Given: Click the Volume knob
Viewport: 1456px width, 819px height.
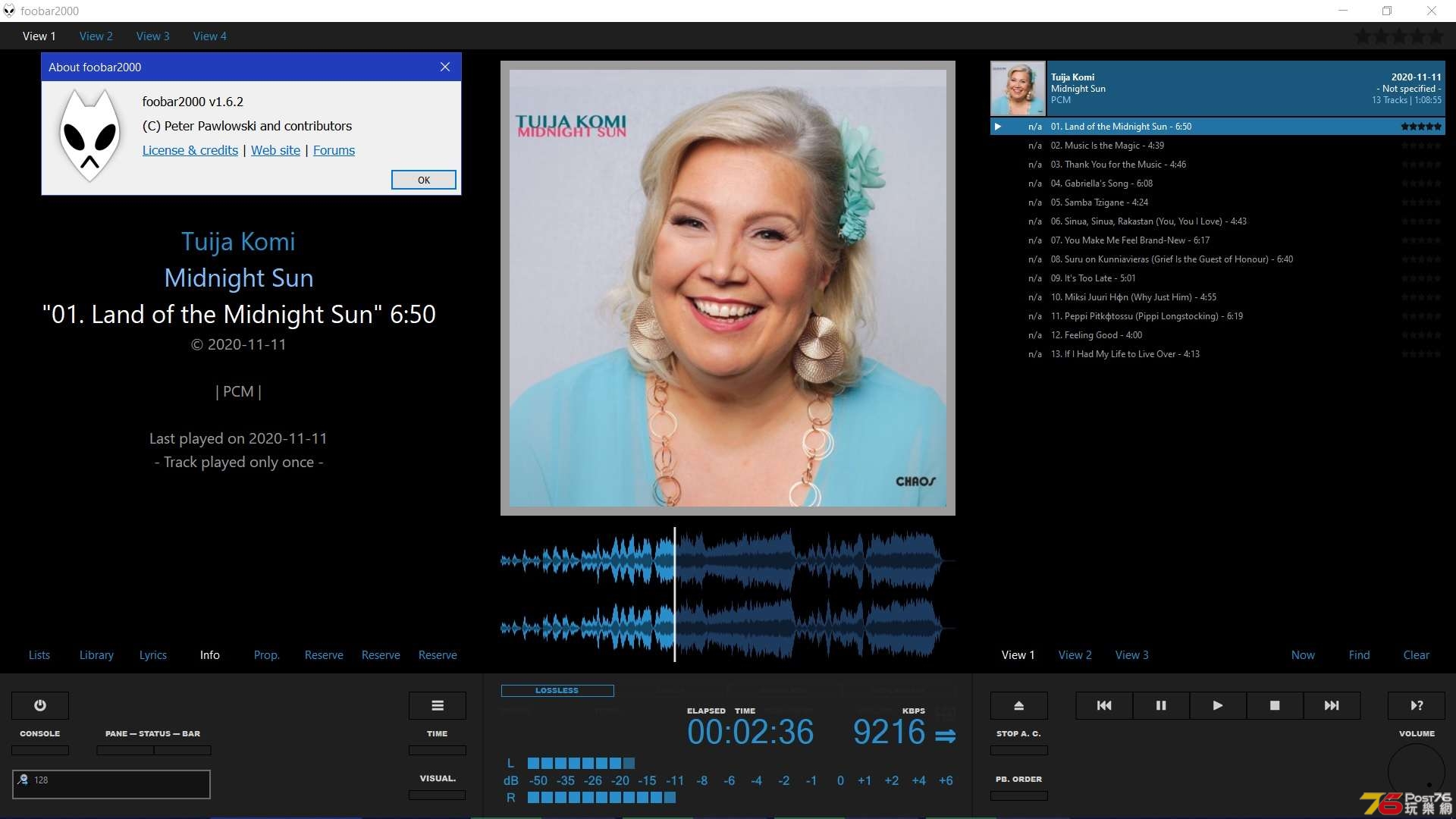Looking at the screenshot, I should 1417,772.
